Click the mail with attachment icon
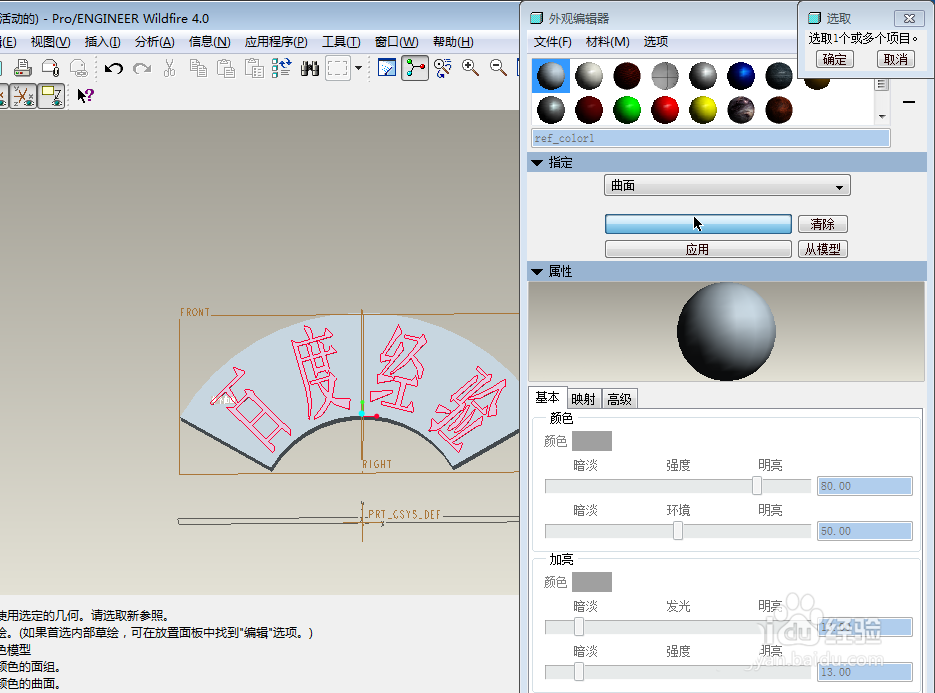Screen dimensions: 935x693 pos(51,68)
